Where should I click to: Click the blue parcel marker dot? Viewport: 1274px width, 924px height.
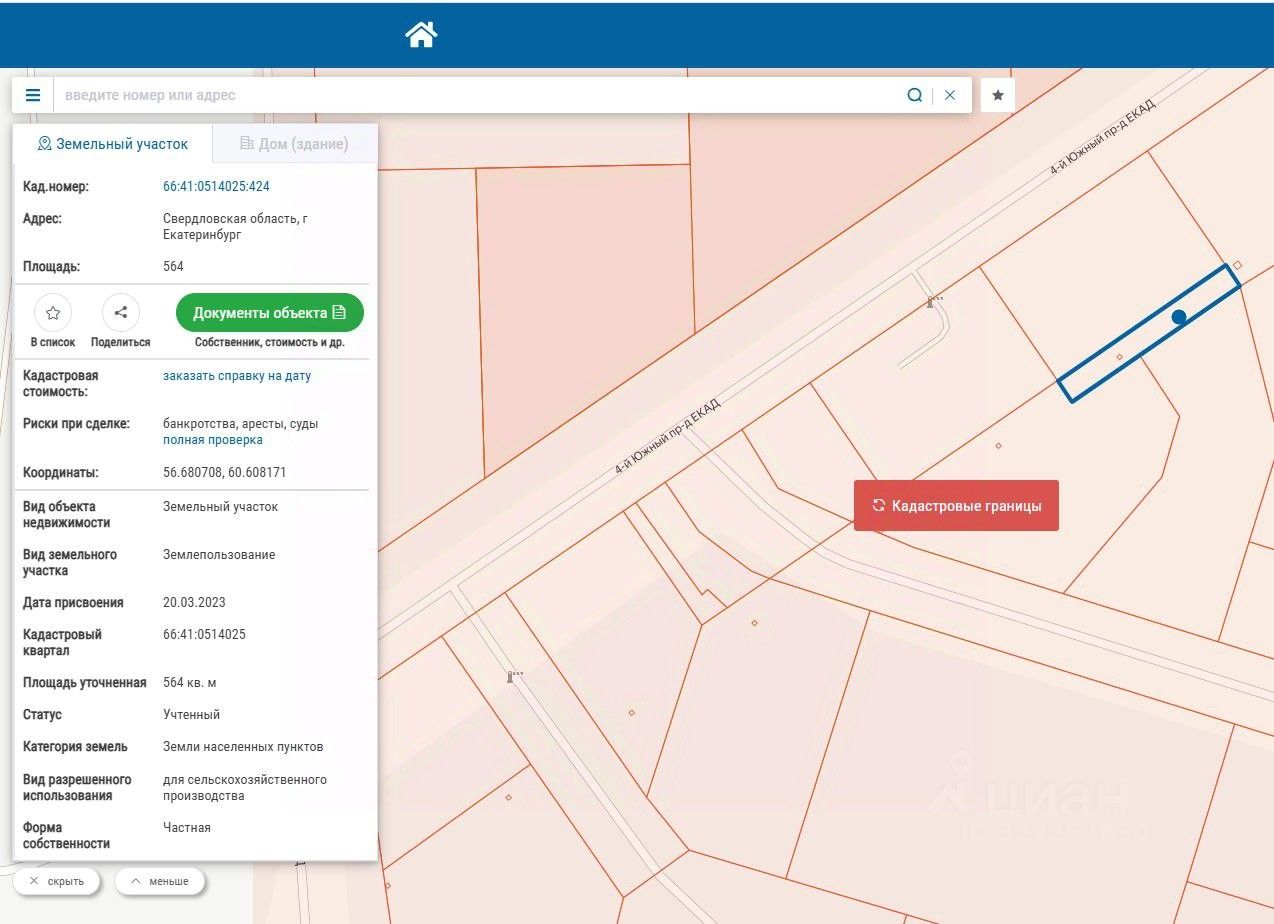(1179, 317)
